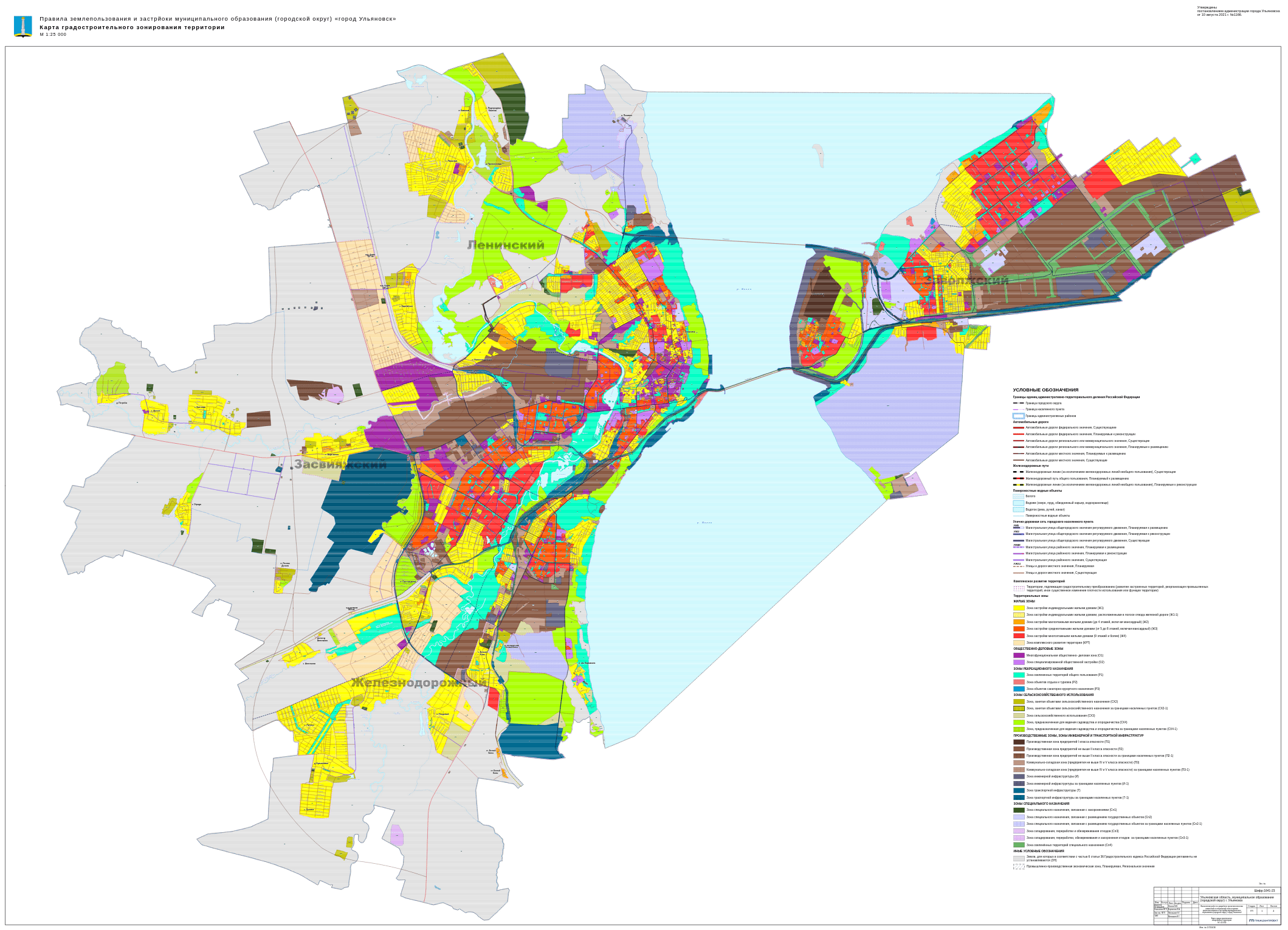Image resolution: width=1288 pixels, height=930 pixels.
Task: Click the dark green Сп1 burial zone swatch
Action: point(1019,810)
